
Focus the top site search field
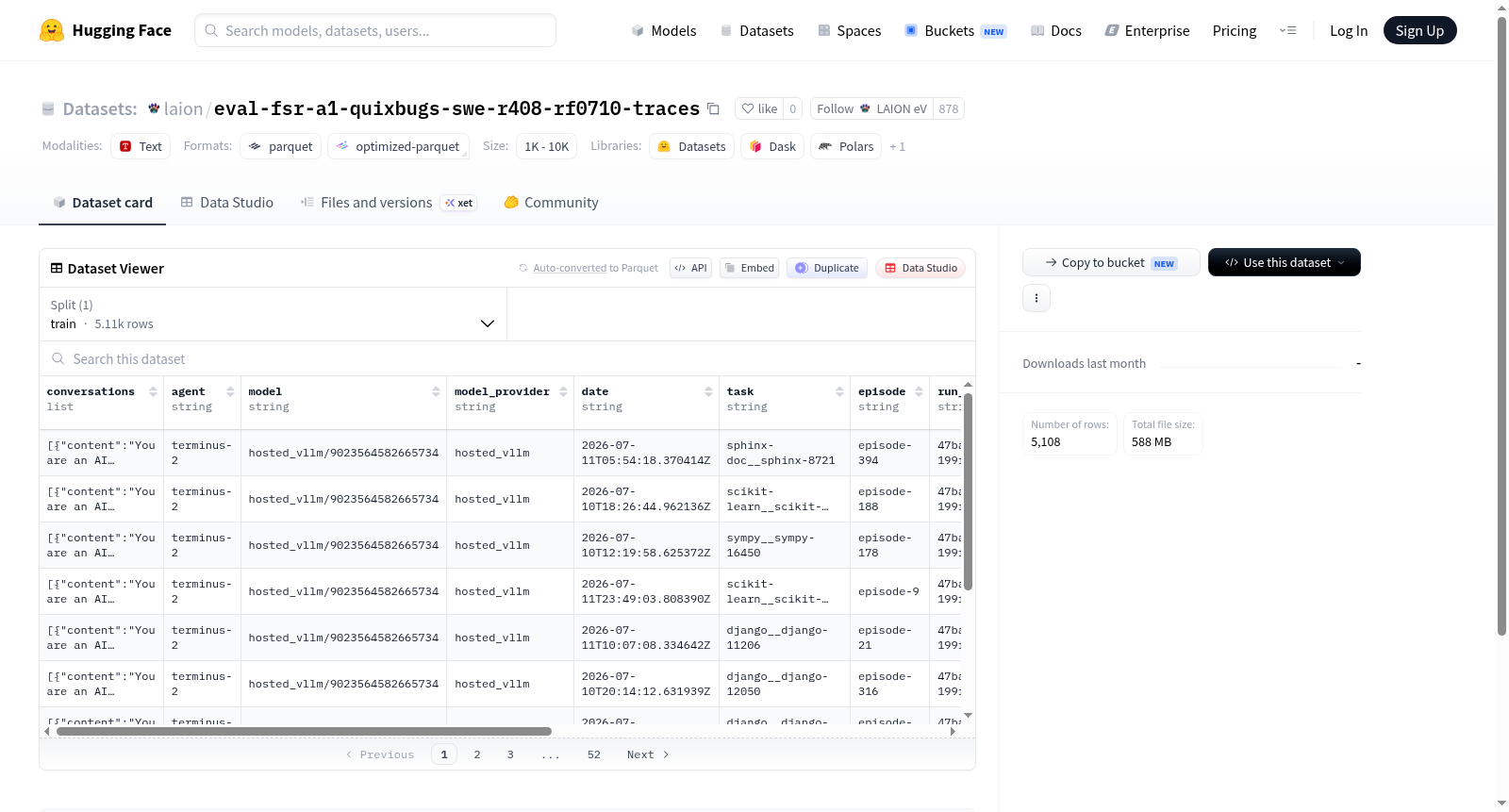click(x=375, y=30)
